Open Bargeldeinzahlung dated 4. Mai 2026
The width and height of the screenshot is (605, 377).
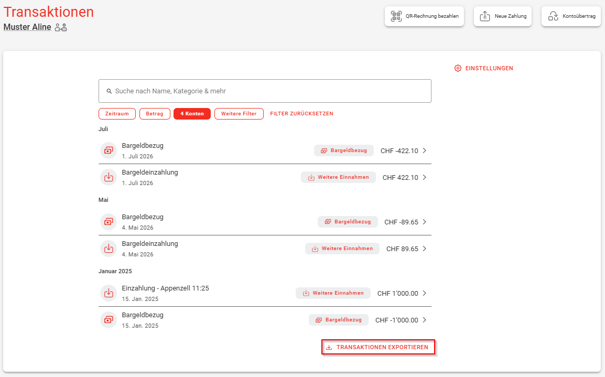[265, 249]
